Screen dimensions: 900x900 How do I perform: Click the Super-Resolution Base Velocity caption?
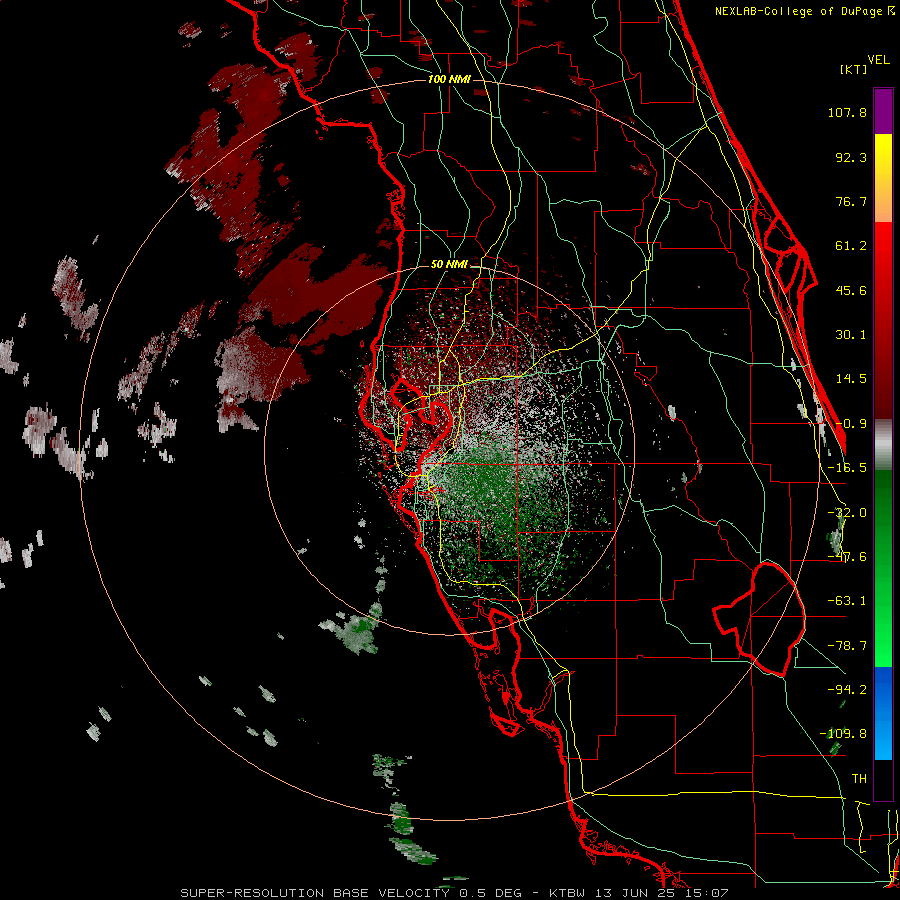click(455, 893)
